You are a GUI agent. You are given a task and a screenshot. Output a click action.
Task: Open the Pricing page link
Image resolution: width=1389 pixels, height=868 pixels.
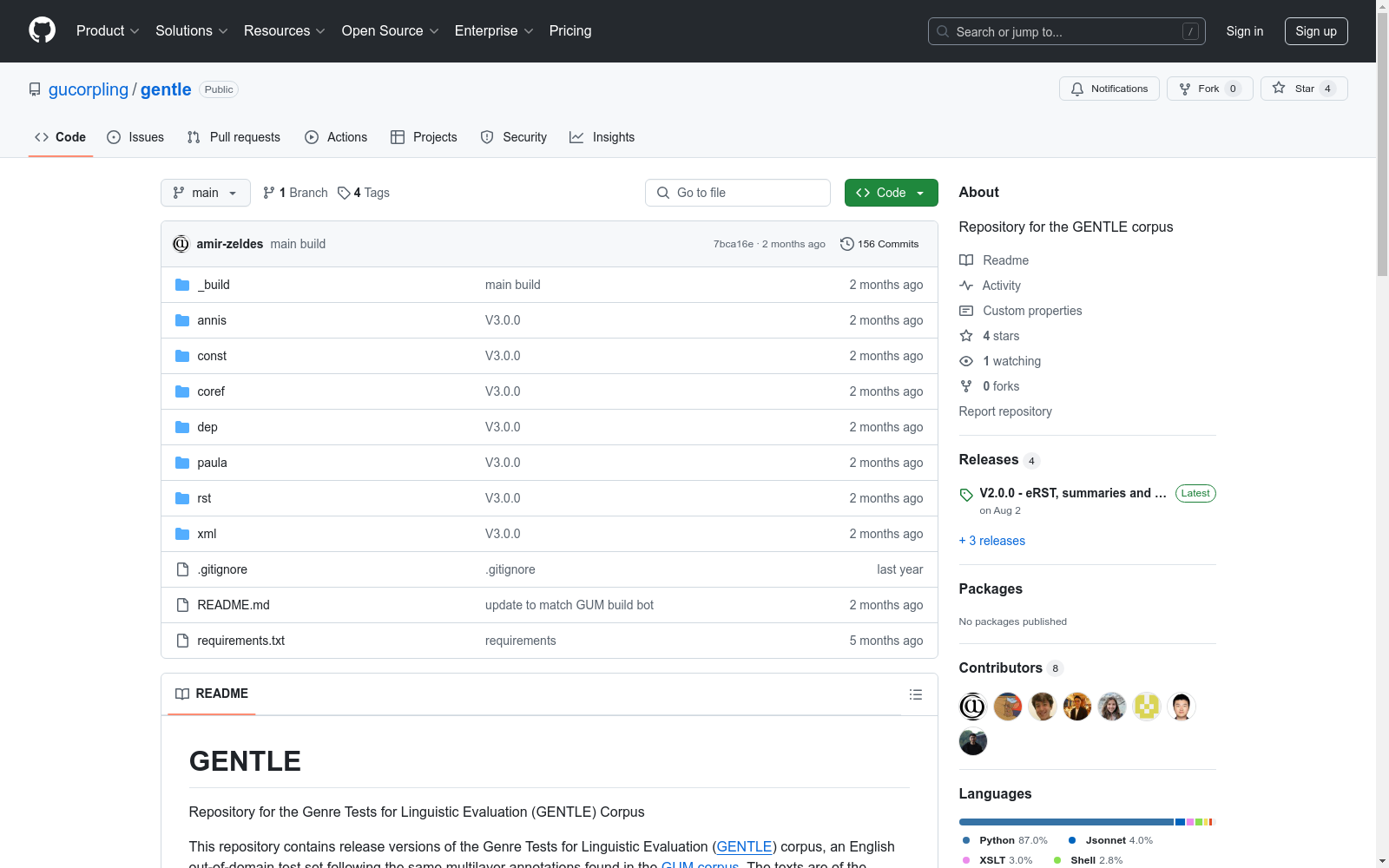(x=570, y=30)
